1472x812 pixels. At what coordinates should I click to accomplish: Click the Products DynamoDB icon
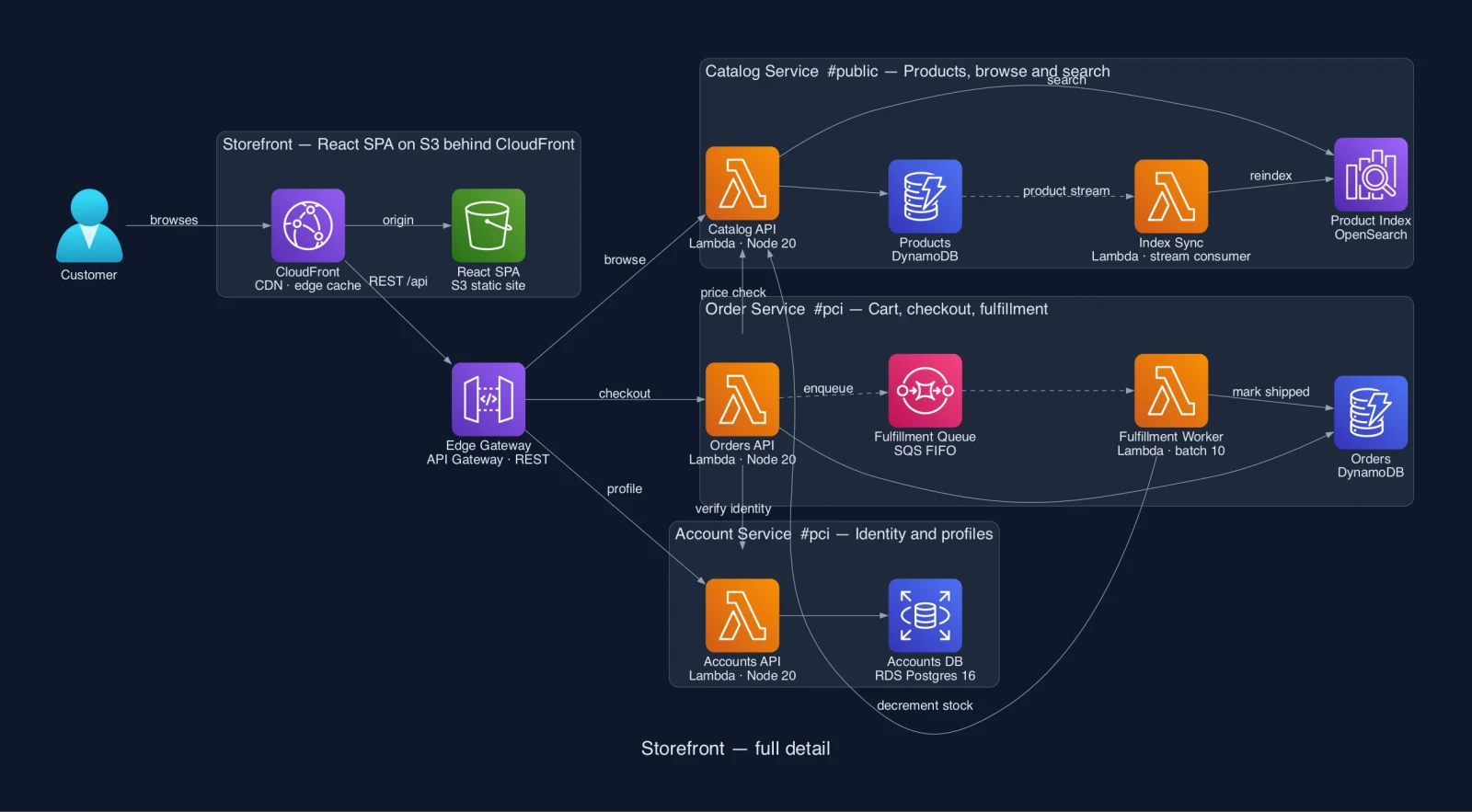926,197
